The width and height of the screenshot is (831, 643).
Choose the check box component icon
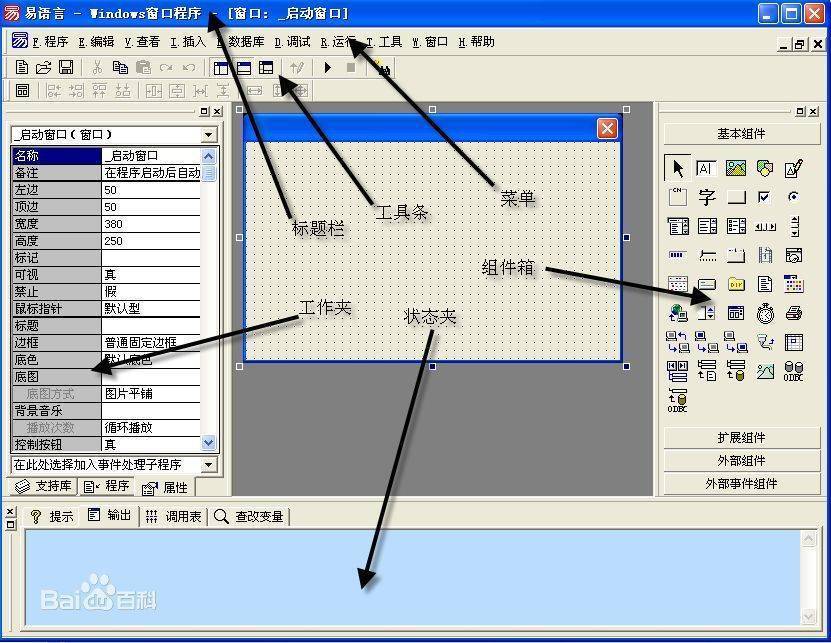click(765, 197)
